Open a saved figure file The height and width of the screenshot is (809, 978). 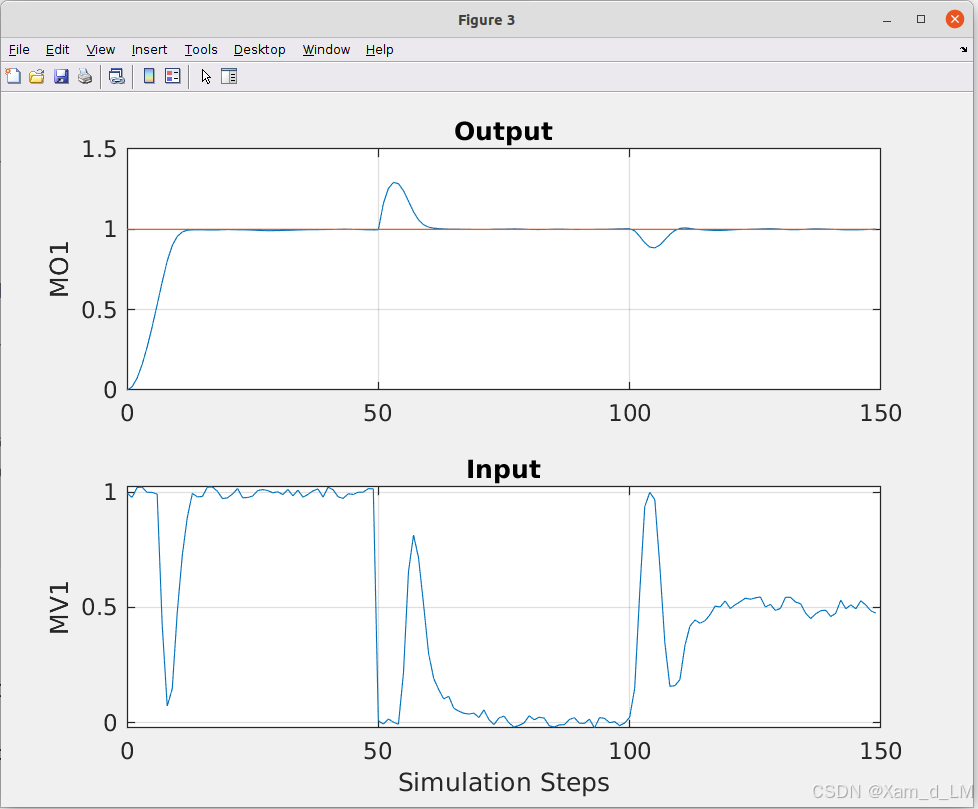[x=36, y=76]
